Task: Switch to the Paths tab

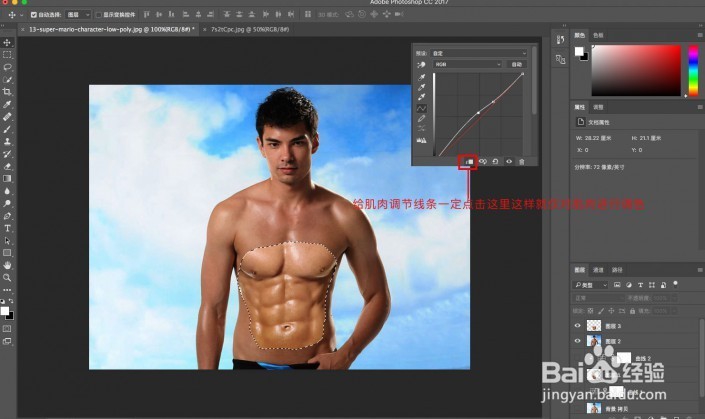Action: (617, 270)
